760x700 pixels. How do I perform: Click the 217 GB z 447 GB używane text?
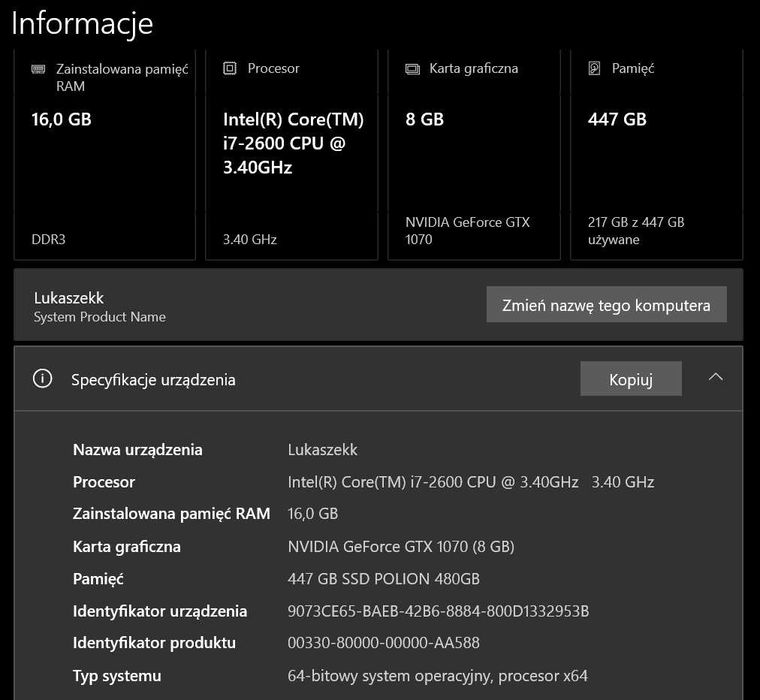636,230
